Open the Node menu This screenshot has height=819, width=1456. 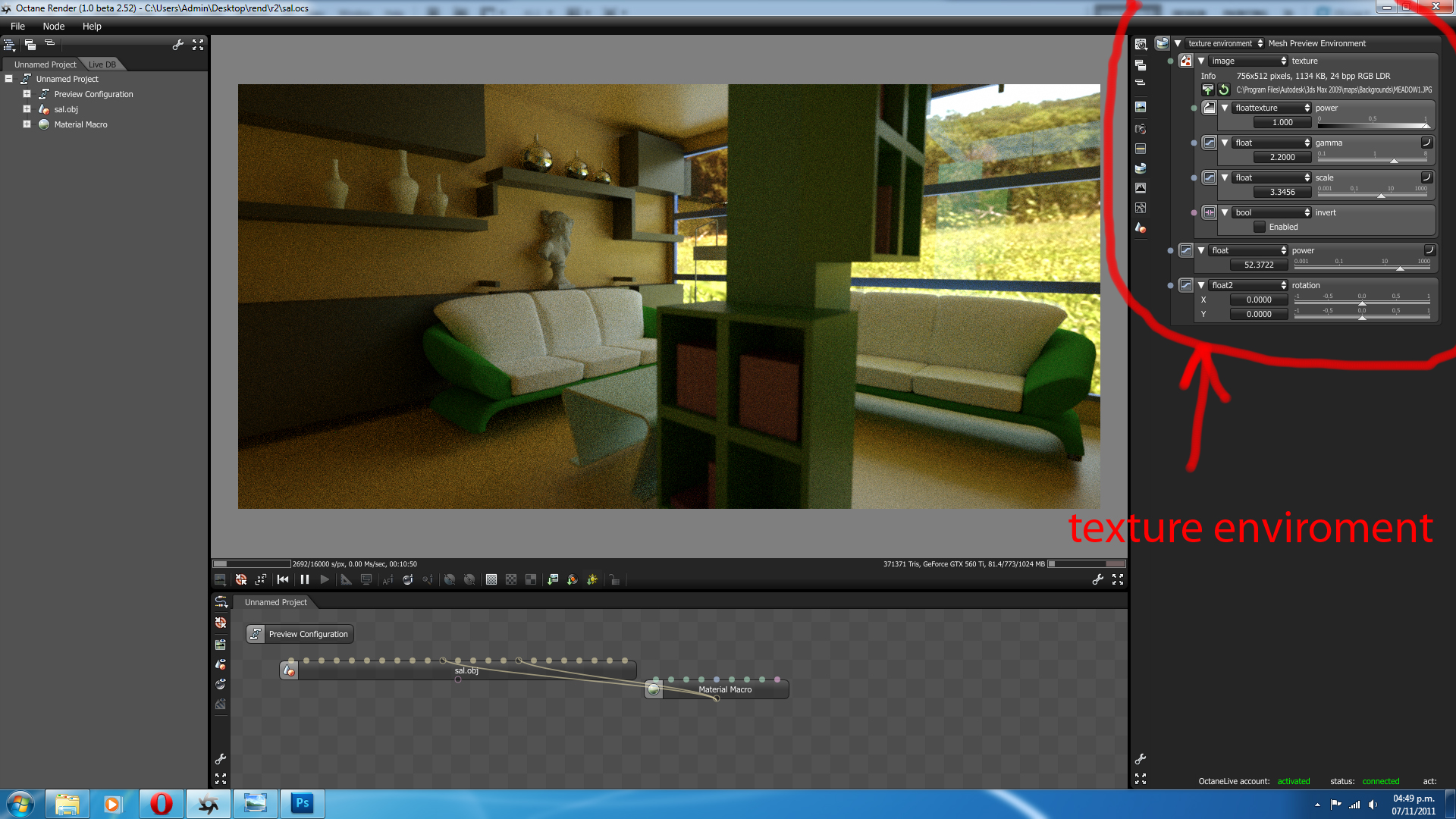53,27
